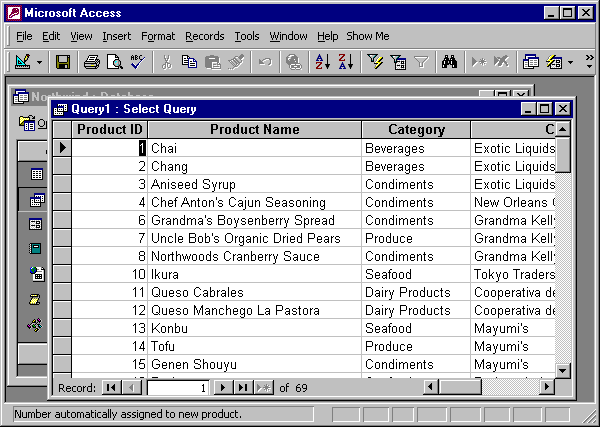Click the New Object AutoForm icon
Viewport: 600px width, 427px height.
pos(554,62)
